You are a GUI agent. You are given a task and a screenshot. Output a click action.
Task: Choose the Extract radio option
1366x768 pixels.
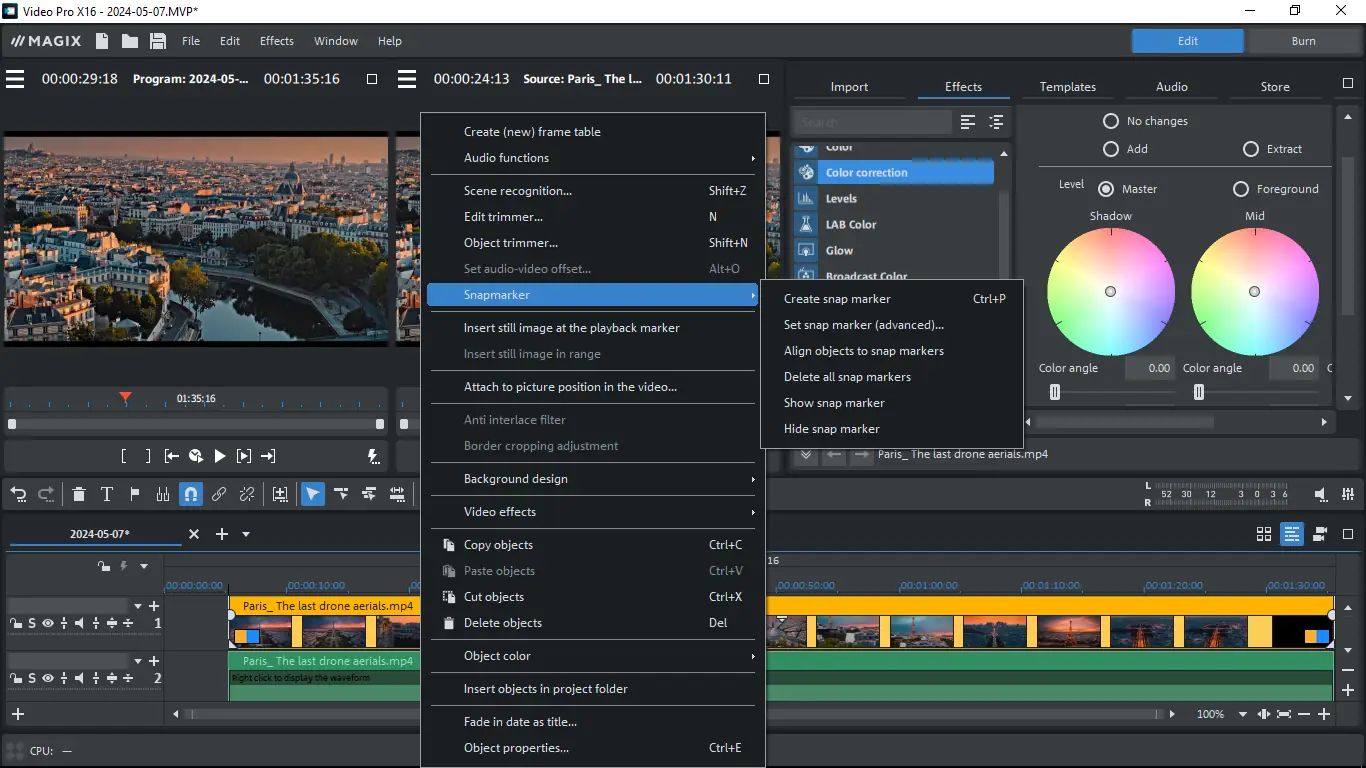pos(1251,149)
